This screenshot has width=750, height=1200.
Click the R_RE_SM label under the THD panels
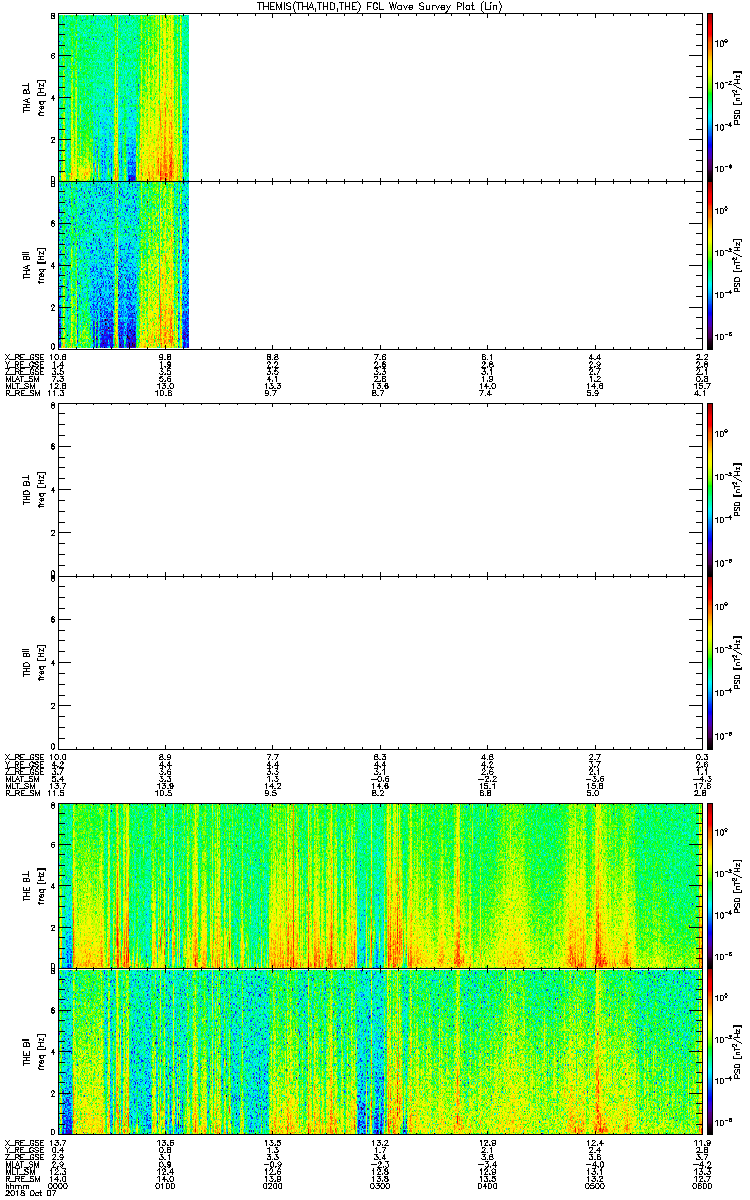[23, 793]
